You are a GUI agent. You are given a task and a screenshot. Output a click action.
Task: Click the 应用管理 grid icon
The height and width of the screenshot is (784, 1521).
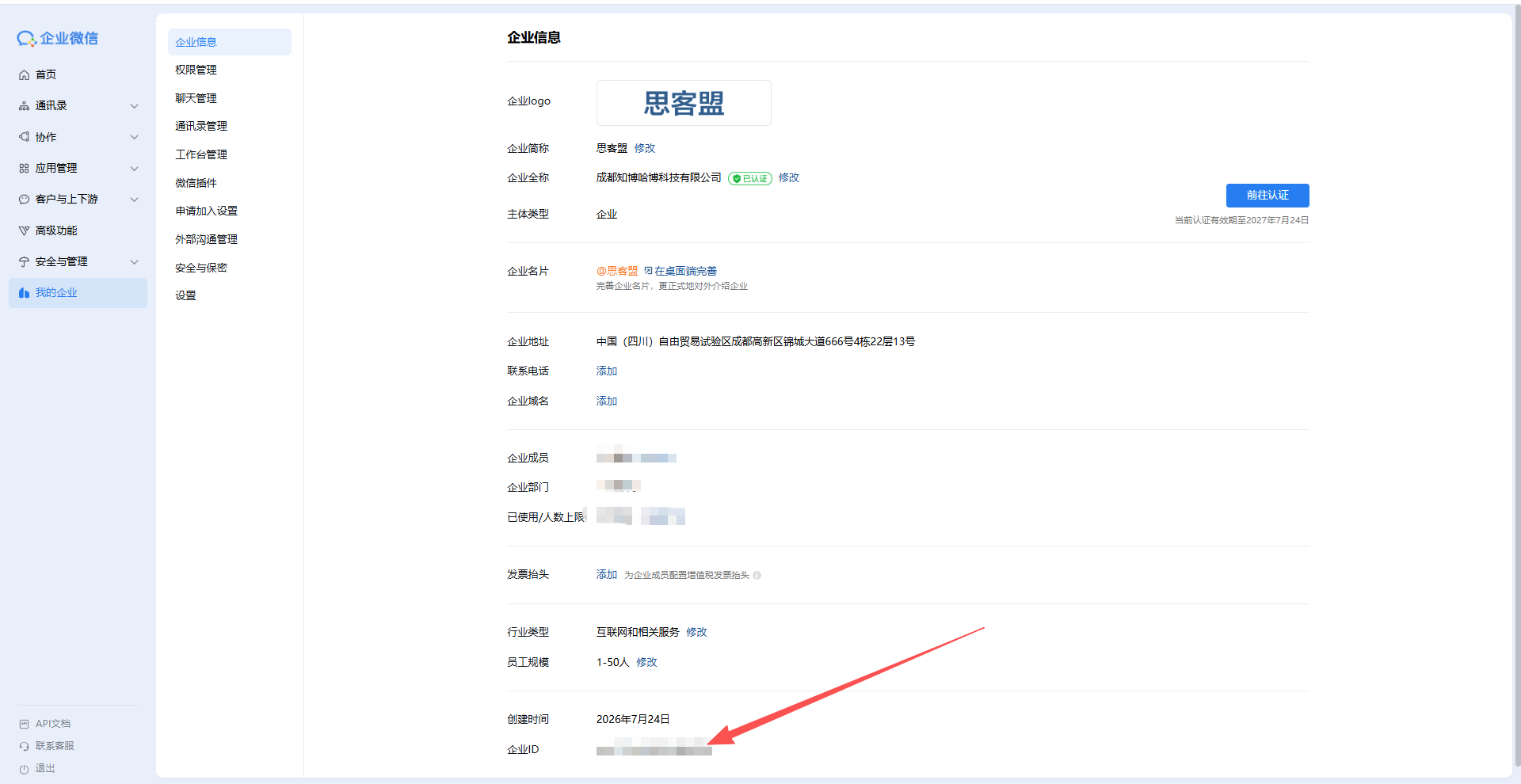[x=24, y=169]
